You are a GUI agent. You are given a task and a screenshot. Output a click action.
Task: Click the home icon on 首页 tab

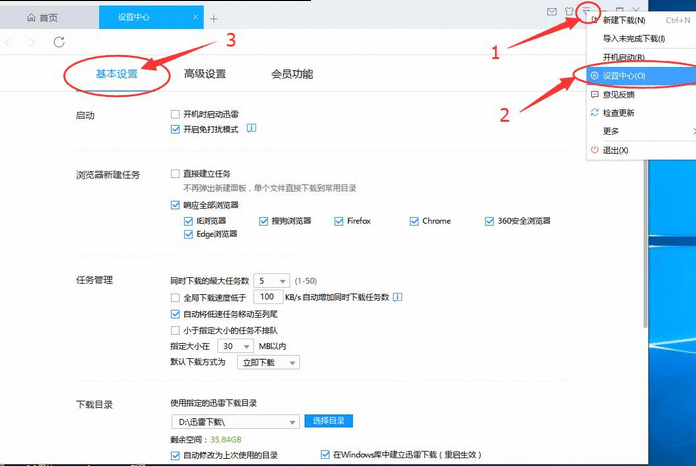[x=31, y=18]
